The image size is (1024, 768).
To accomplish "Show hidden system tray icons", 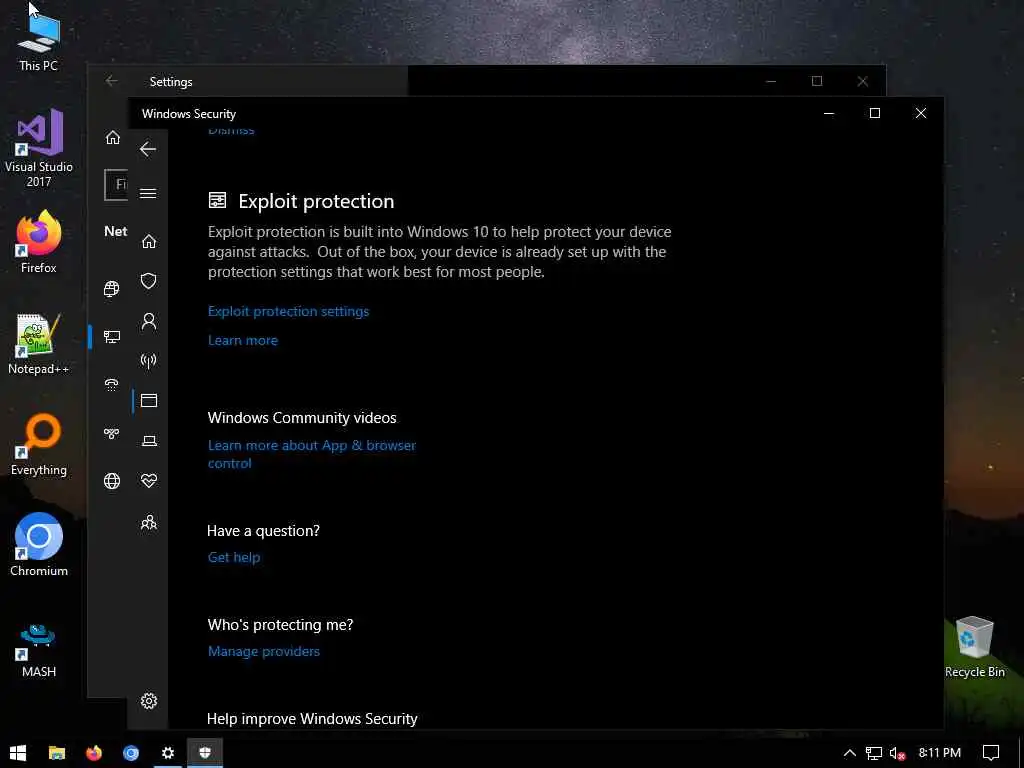I will tap(850, 753).
